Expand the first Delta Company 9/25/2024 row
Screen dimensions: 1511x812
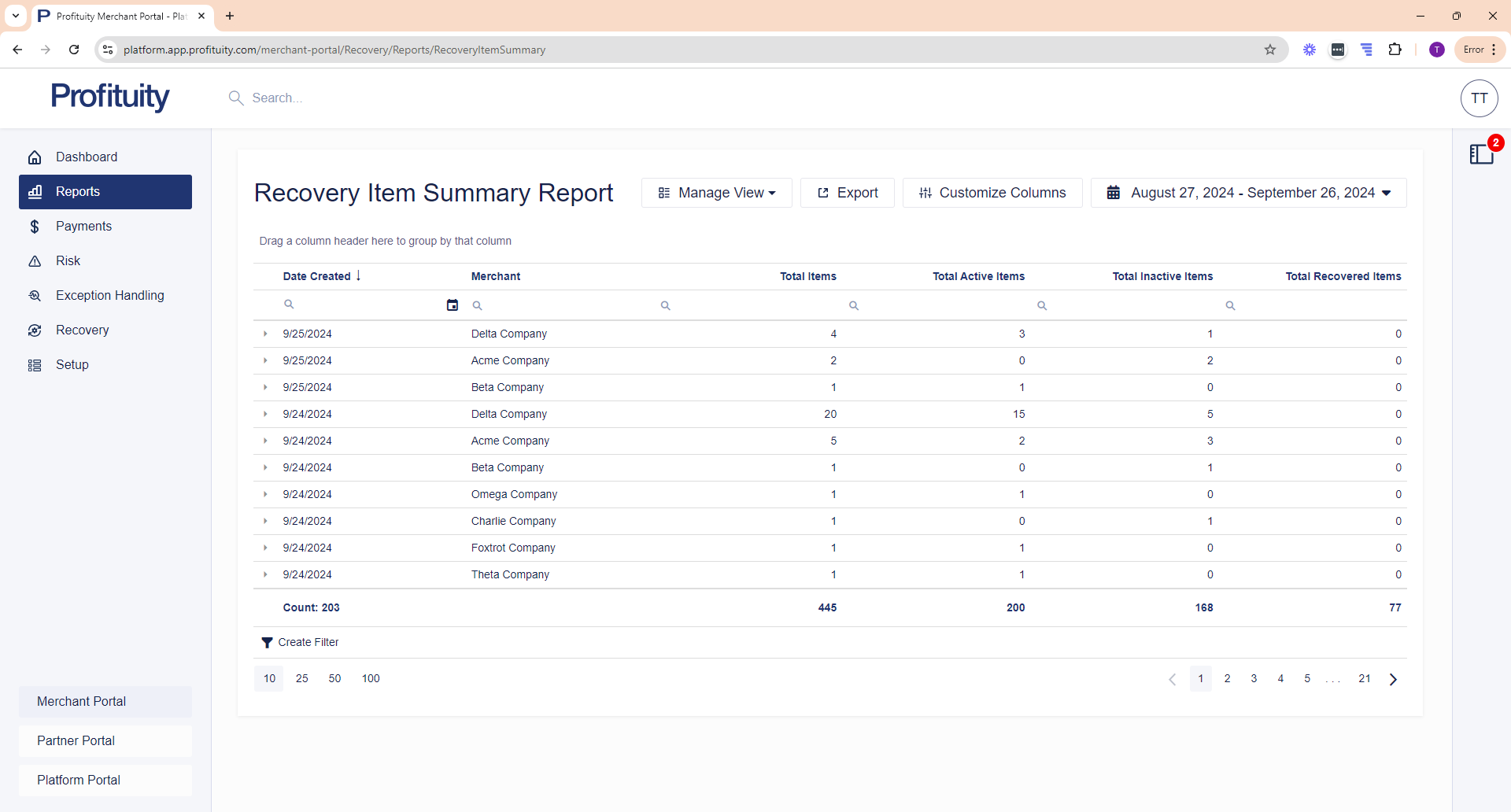point(265,334)
